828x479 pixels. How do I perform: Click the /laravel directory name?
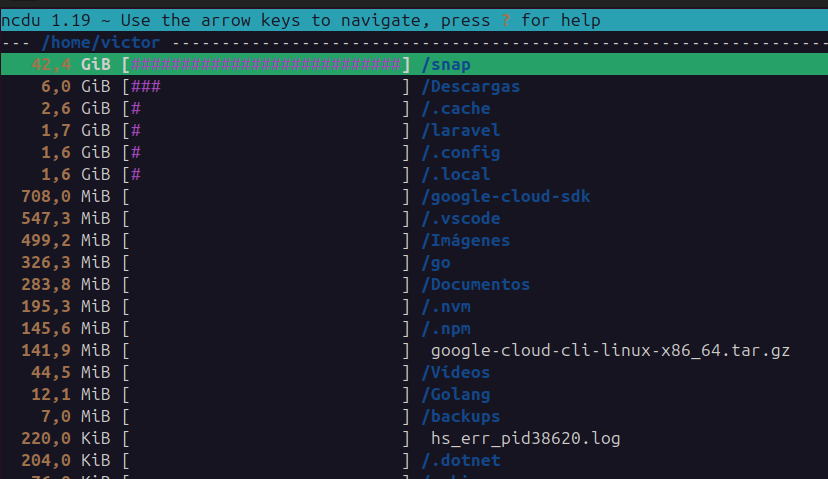click(460, 131)
